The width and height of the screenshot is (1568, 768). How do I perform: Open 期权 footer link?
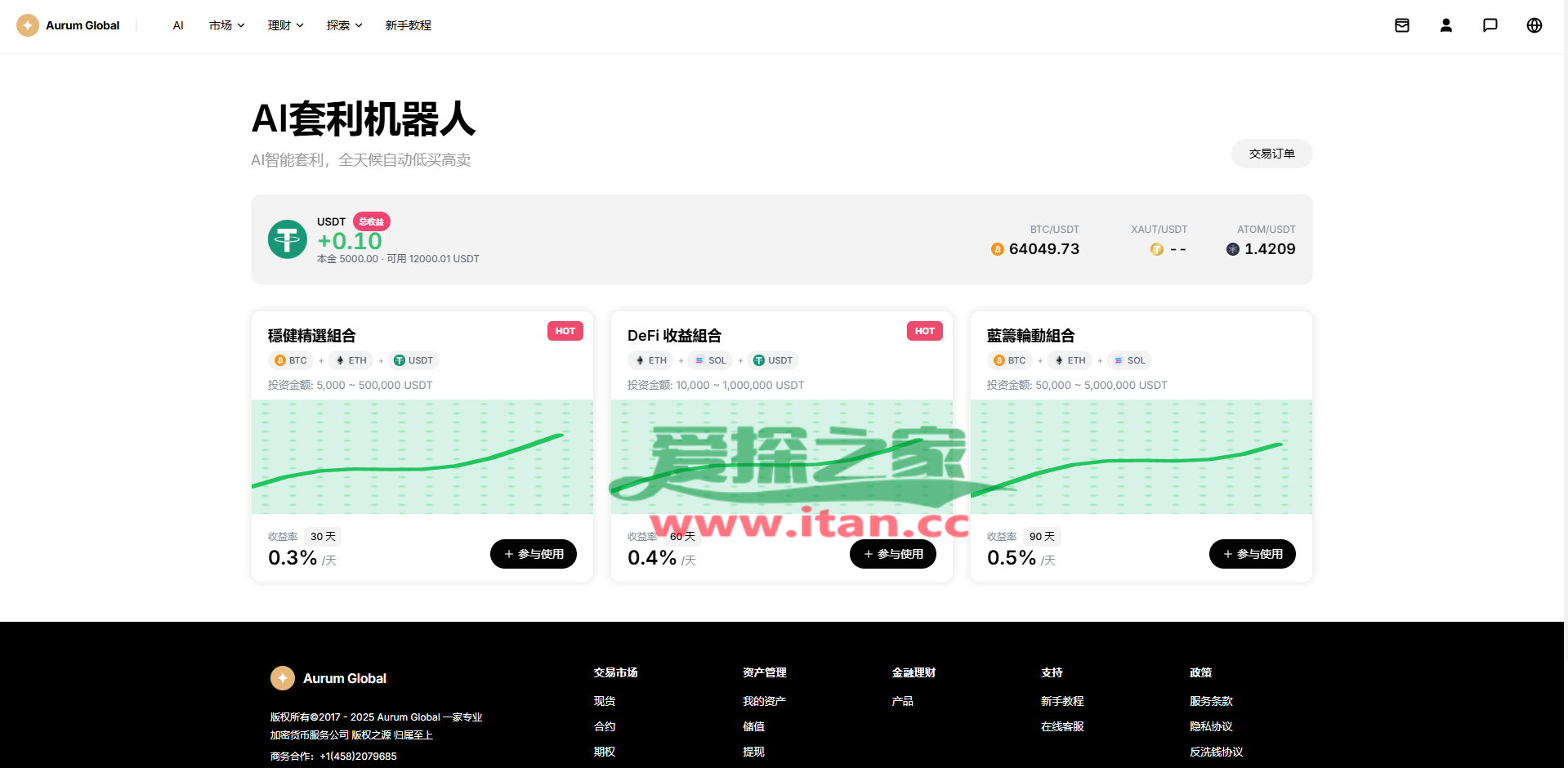[x=605, y=752]
